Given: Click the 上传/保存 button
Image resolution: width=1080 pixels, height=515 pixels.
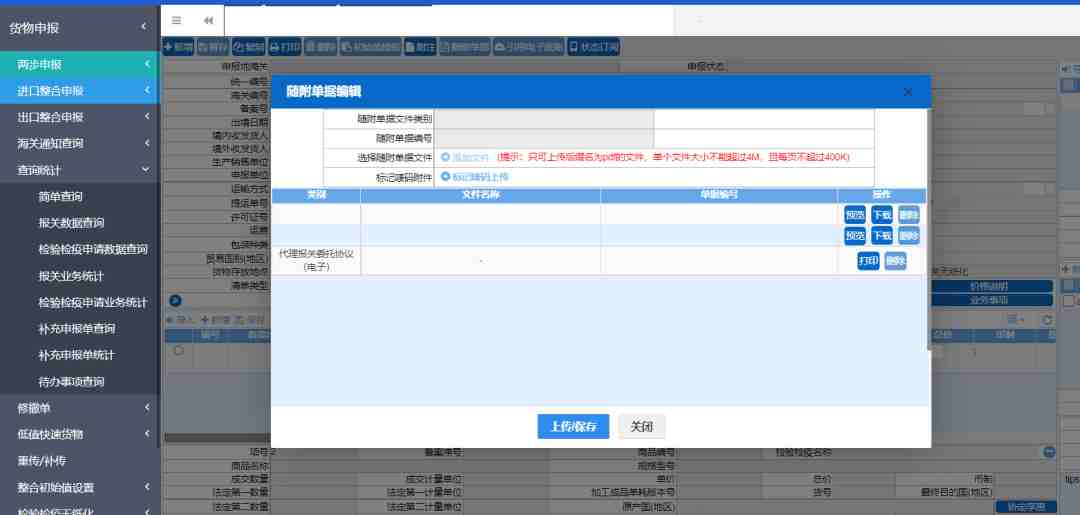Looking at the screenshot, I should [573, 426].
